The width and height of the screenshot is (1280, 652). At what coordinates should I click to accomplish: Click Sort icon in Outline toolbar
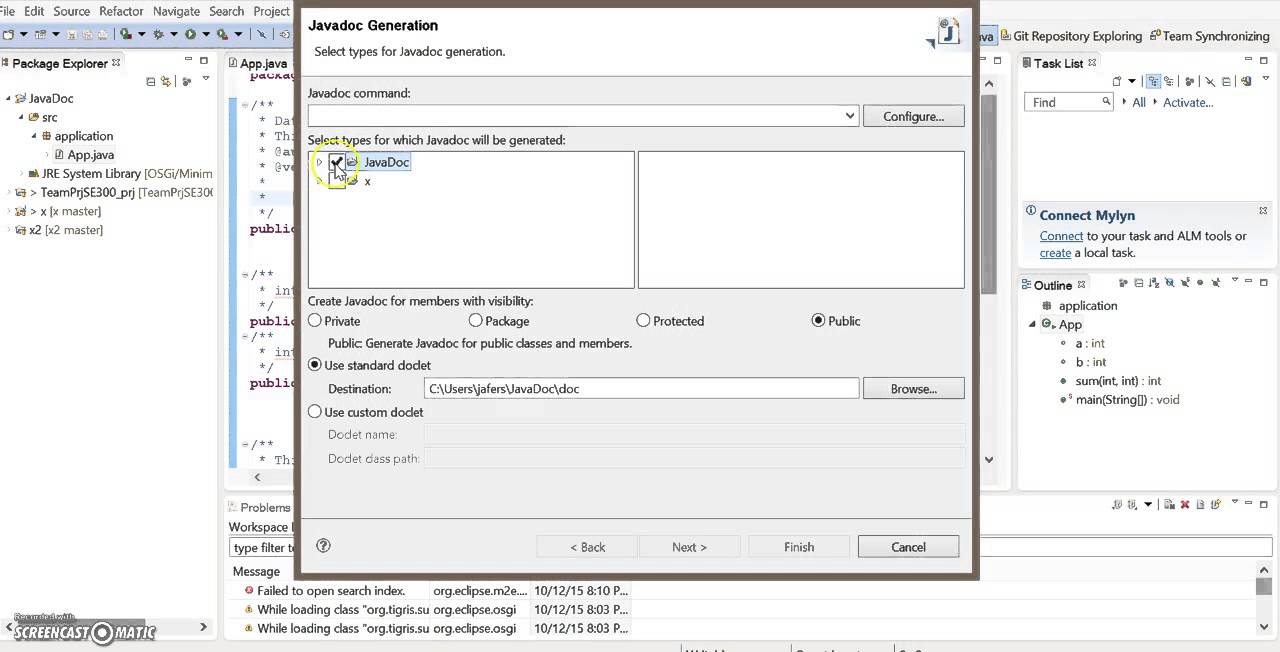click(1154, 283)
